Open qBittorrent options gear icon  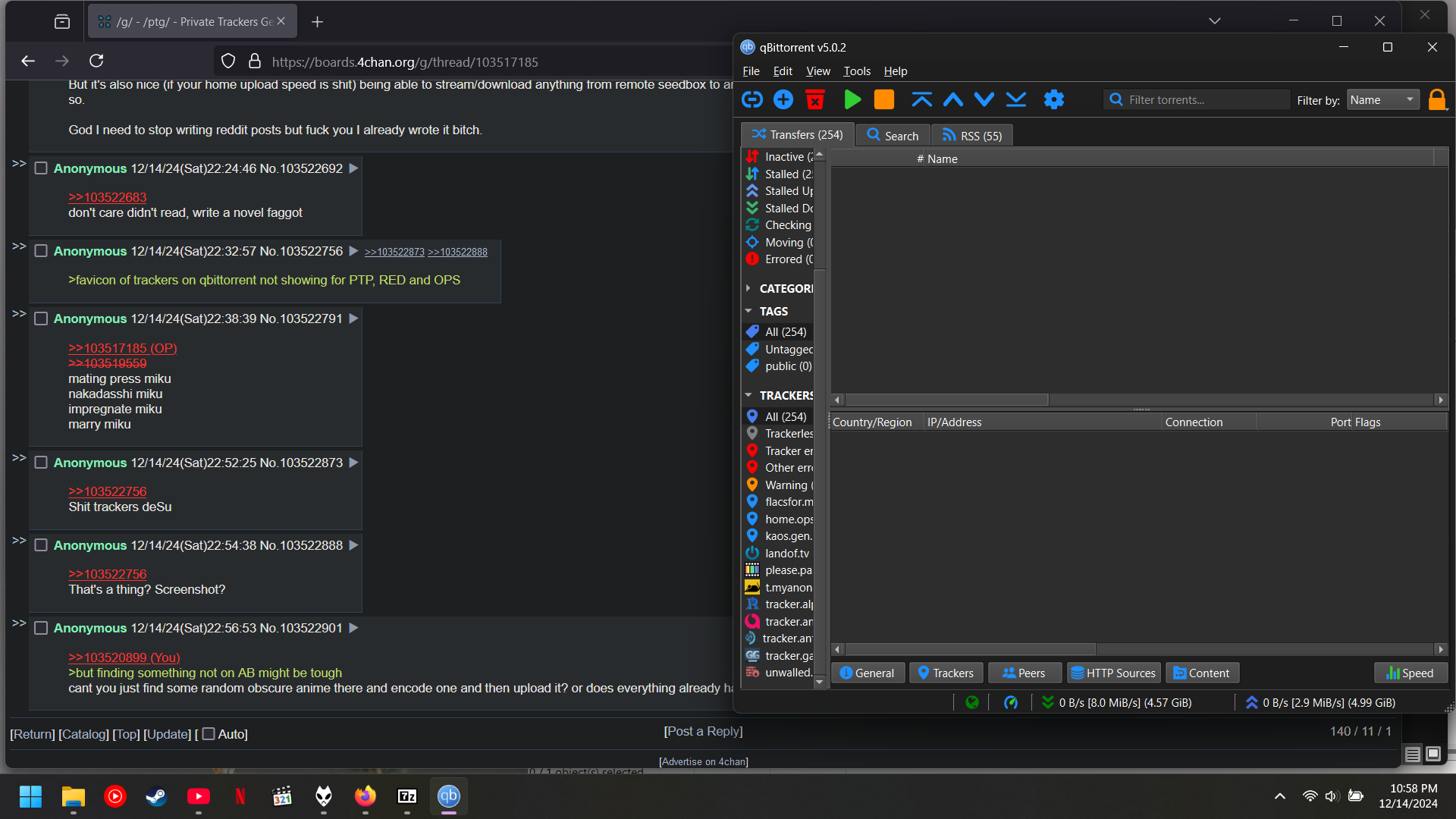point(1054,99)
